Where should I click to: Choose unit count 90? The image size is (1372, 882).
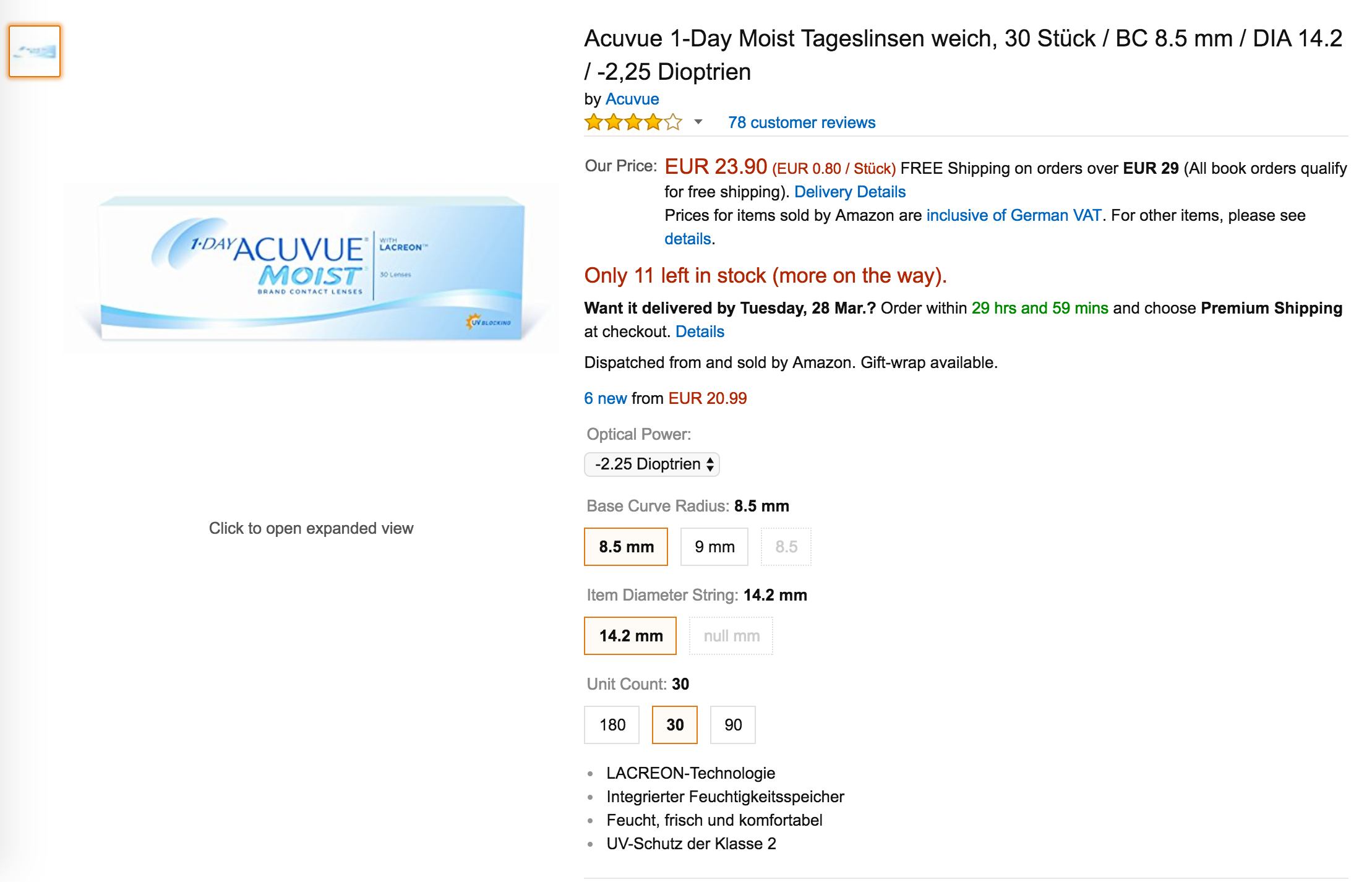click(733, 725)
